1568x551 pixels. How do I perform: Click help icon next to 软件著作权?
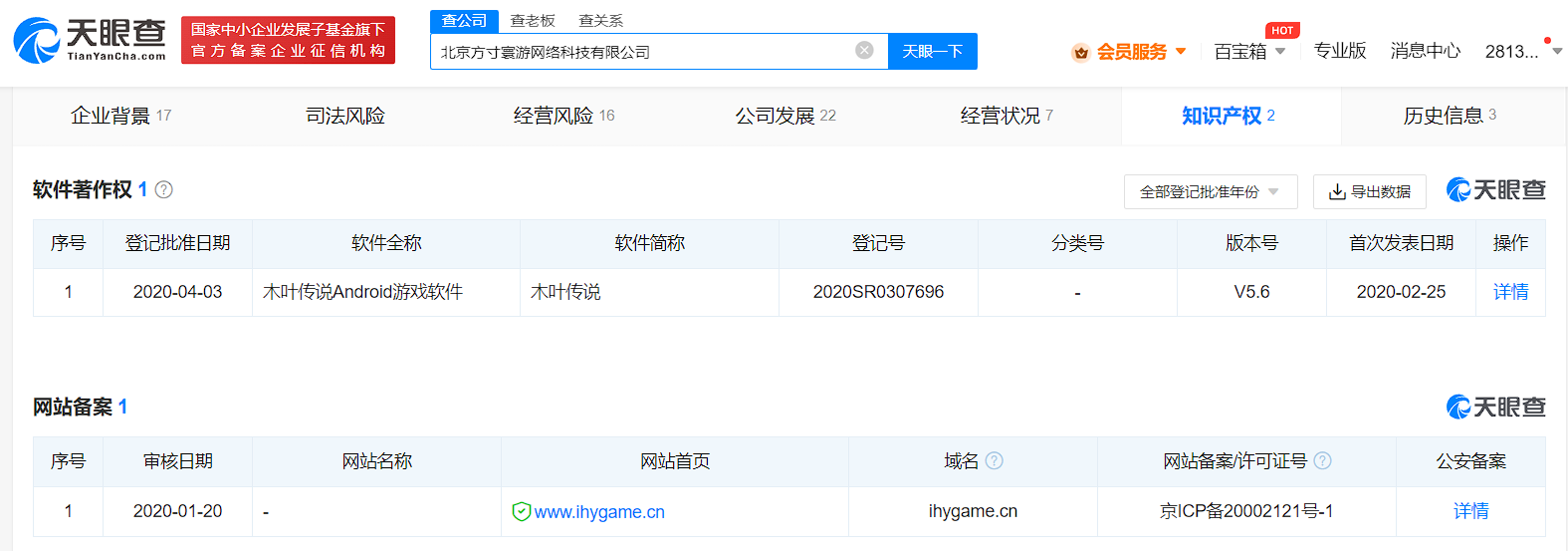coord(164,189)
